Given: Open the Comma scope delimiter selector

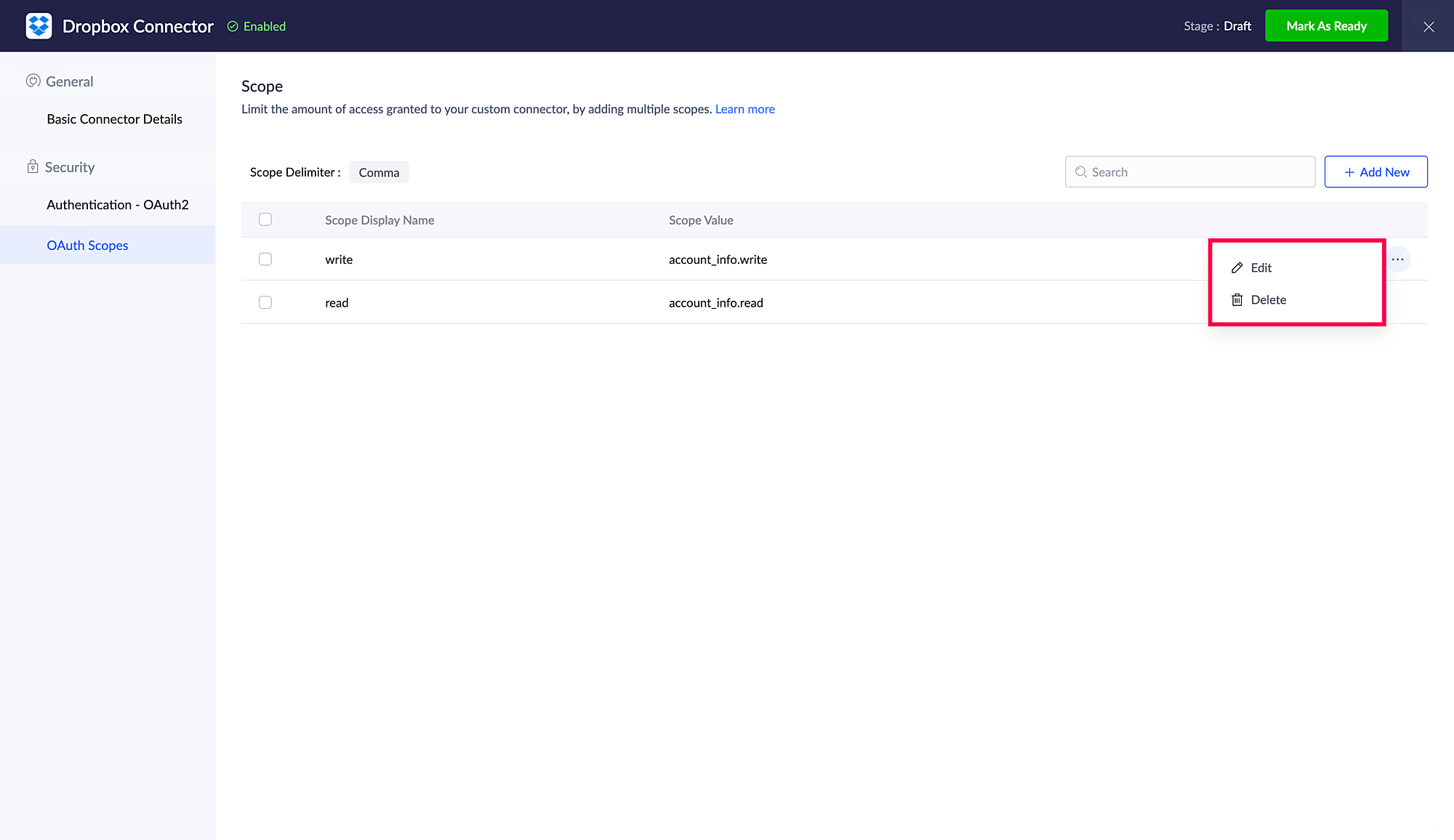Looking at the screenshot, I should click(x=379, y=172).
